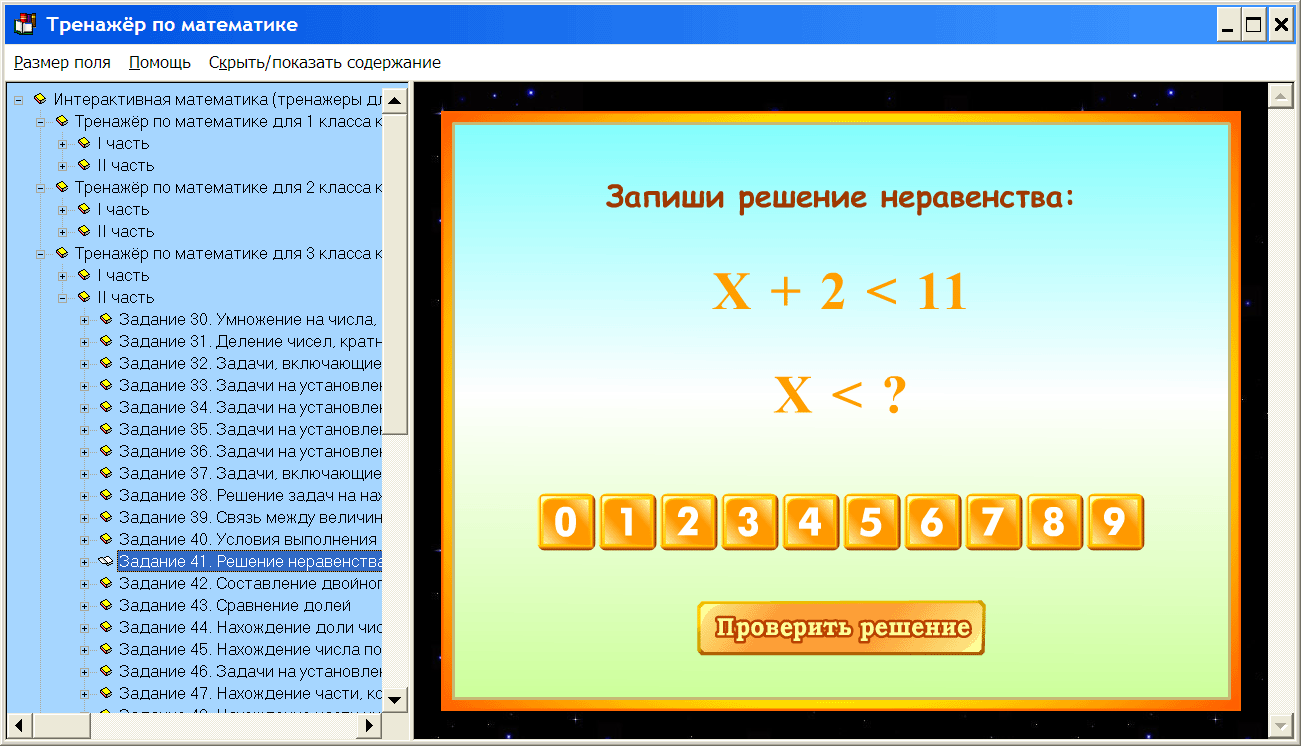This screenshot has height=746, width=1301.
Task: Expand the Задание 30 tree node
Action: (x=86, y=319)
